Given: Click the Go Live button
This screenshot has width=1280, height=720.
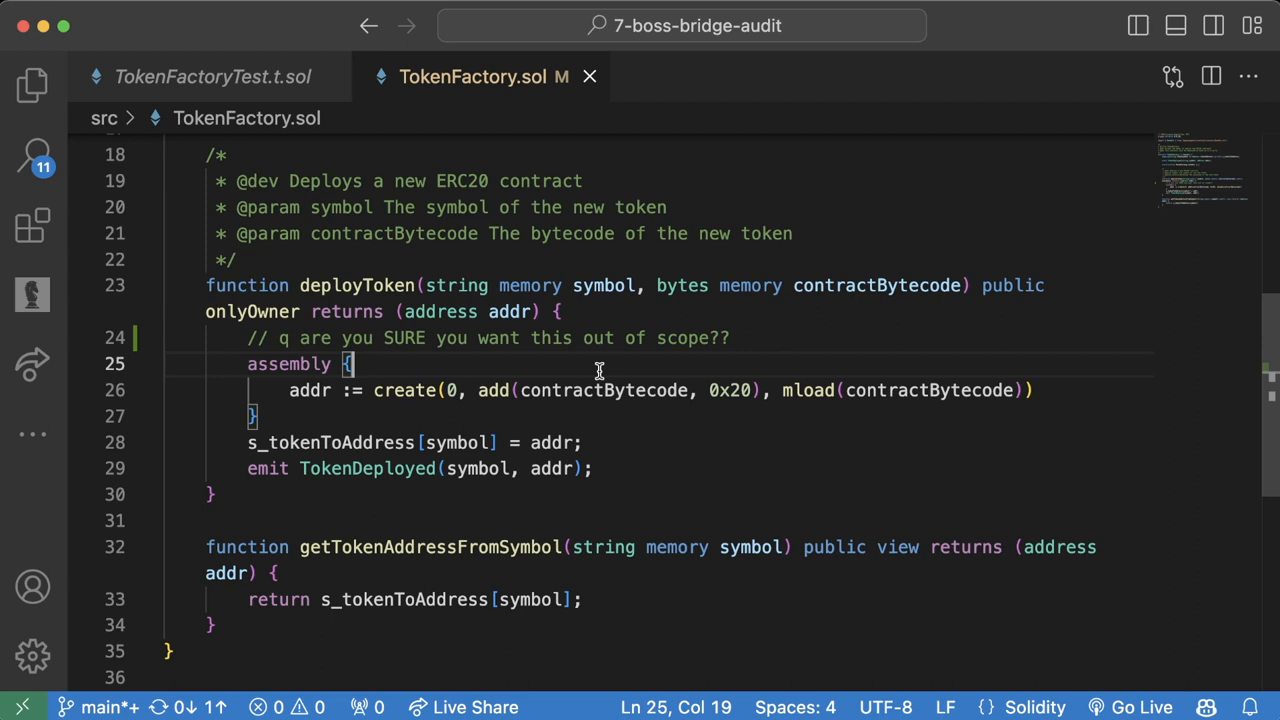Looking at the screenshot, I should (1141, 707).
